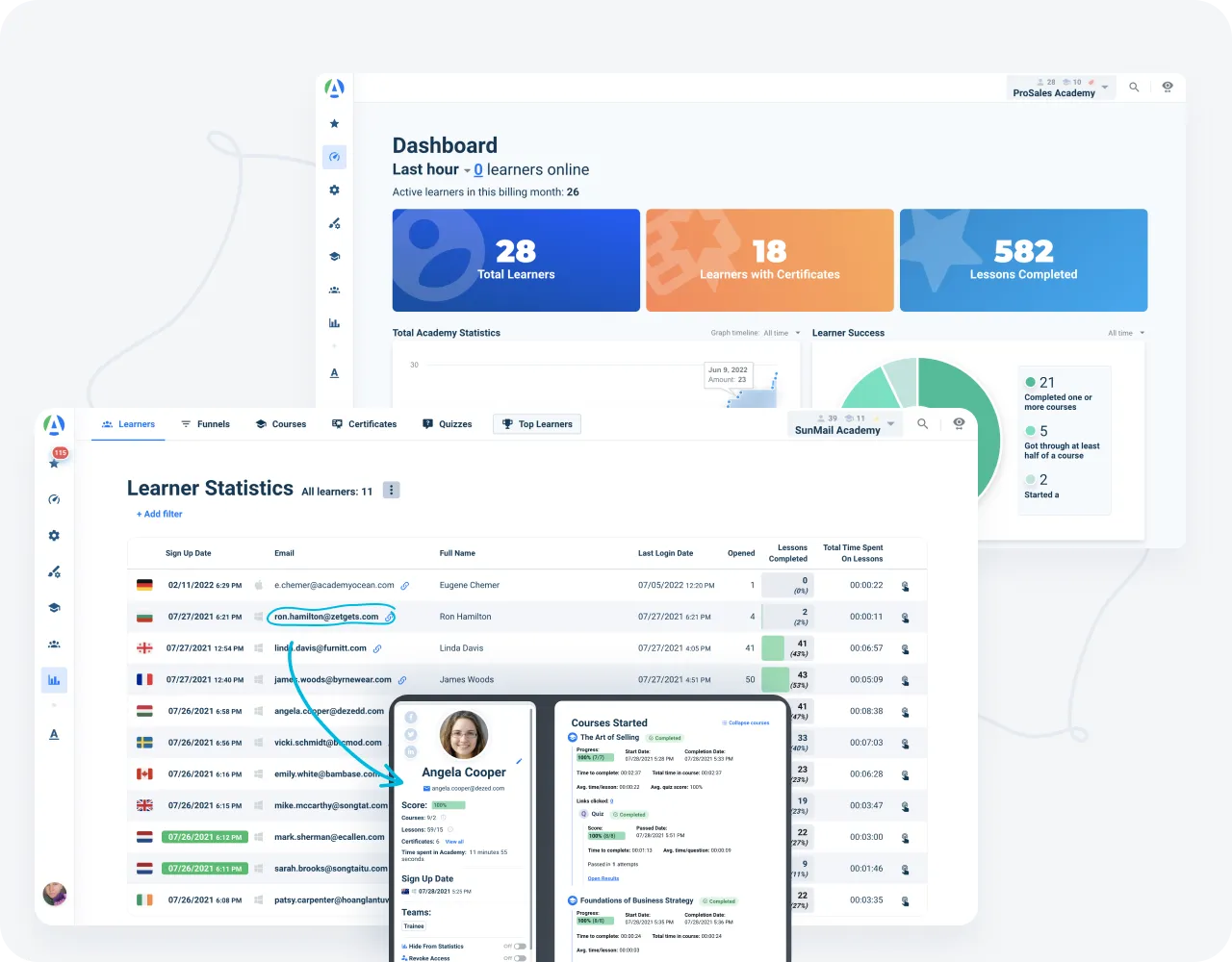Click the pencil edit icon near Angela Cooper
1232x962 pixels.
(x=519, y=761)
